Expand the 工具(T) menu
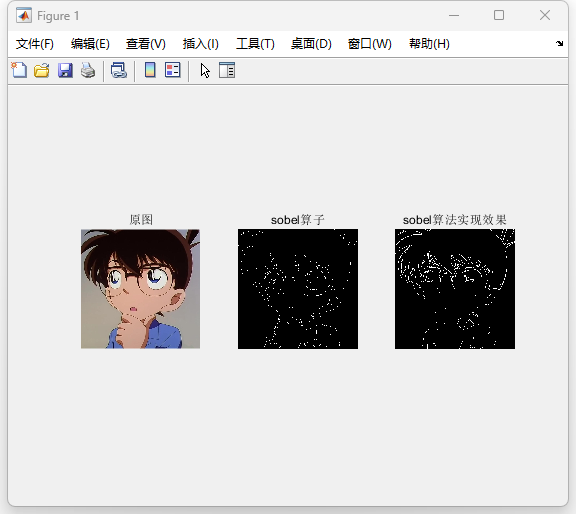The image size is (576, 514). point(255,44)
